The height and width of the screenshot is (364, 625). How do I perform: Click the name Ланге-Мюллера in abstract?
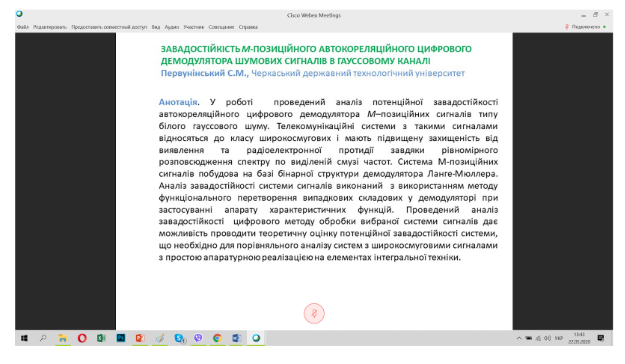(x=462, y=174)
